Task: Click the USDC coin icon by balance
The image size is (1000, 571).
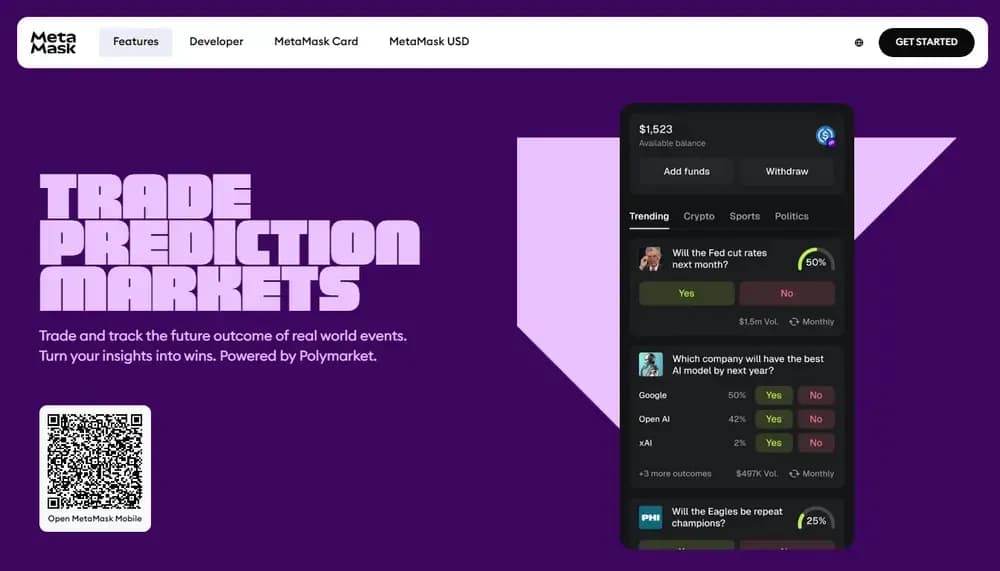Action: [x=825, y=135]
